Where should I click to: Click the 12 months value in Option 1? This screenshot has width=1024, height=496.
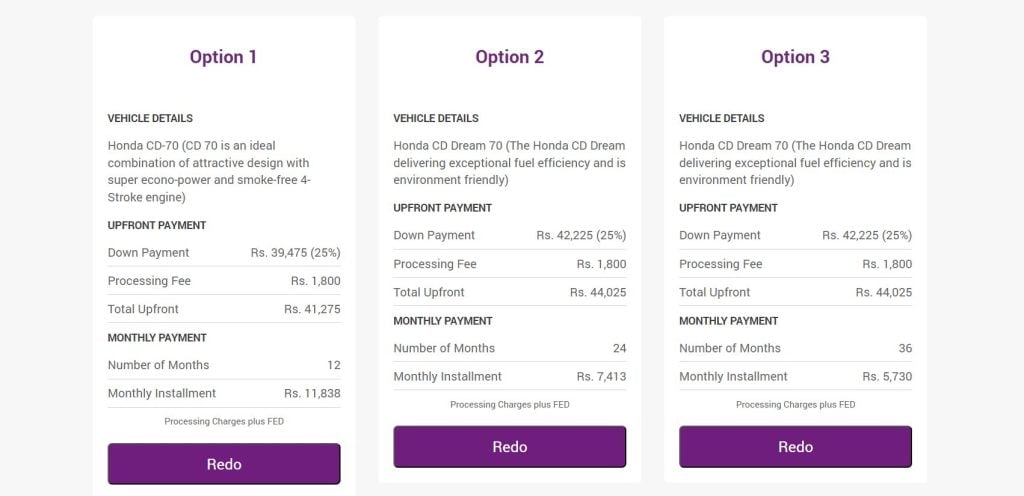334,365
